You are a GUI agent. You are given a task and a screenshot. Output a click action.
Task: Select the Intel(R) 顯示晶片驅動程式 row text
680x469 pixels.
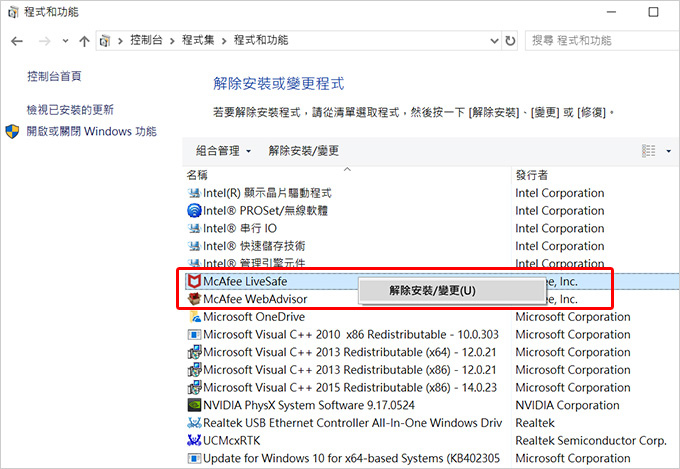tap(267, 193)
